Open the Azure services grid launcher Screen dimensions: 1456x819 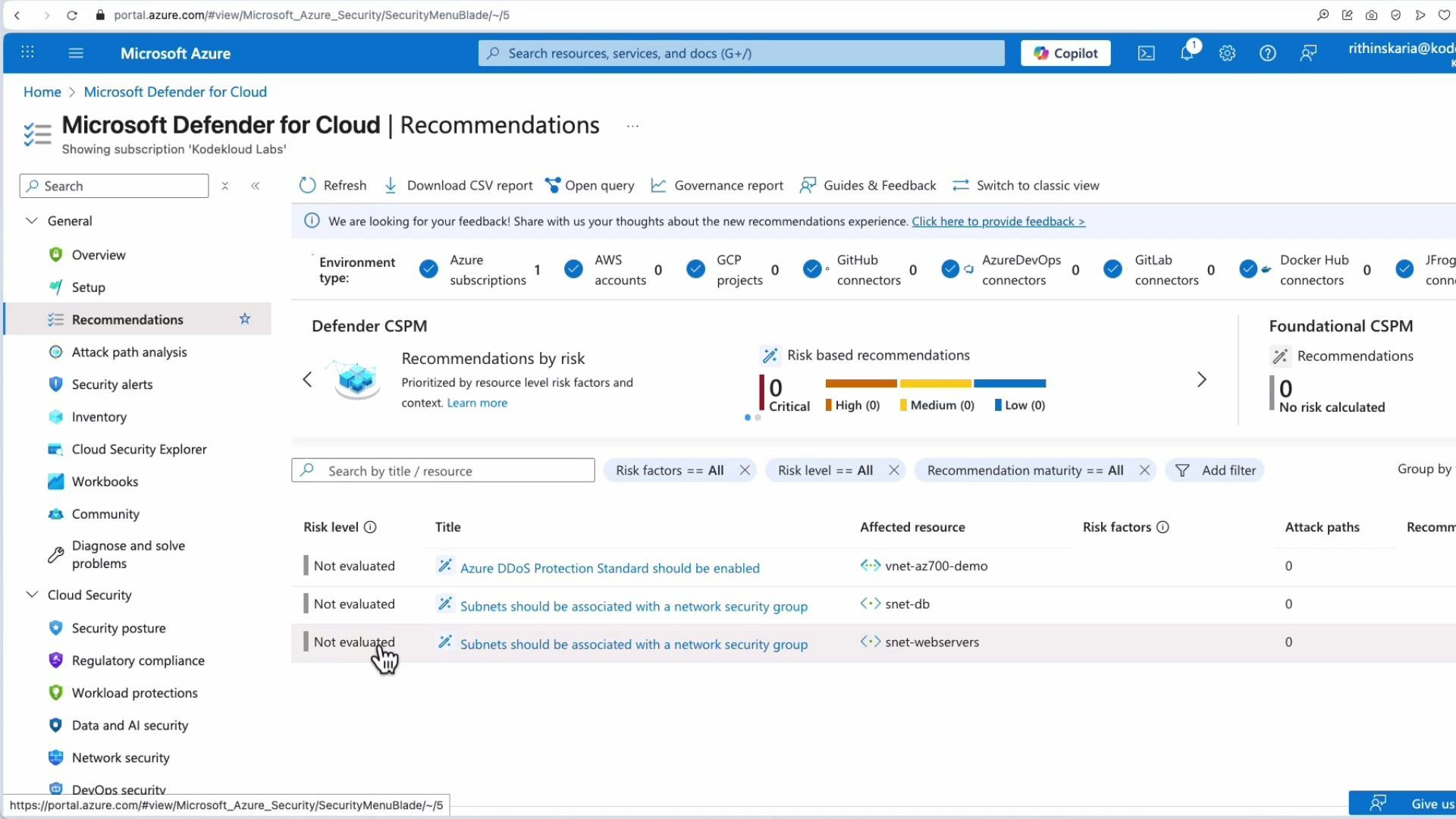pyautogui.click(x=27, y=52)
